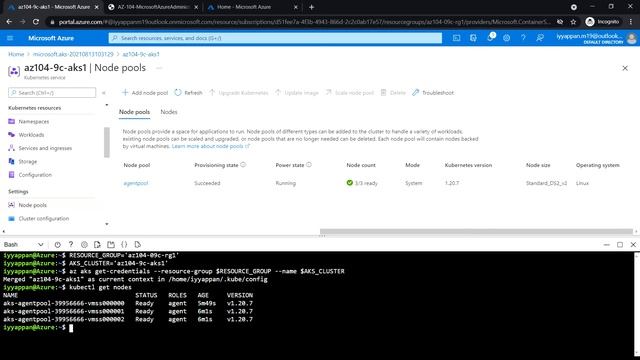Click the sidebar scroll up arrow
The height and width of the screenshot is (360, 640).
pyautogui.click(x=107, y=105)
